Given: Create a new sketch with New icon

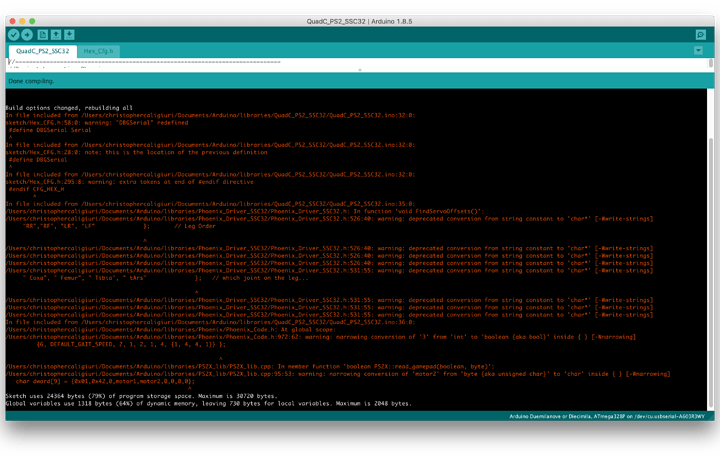Looking at the screenshot, I should (43, 34).
